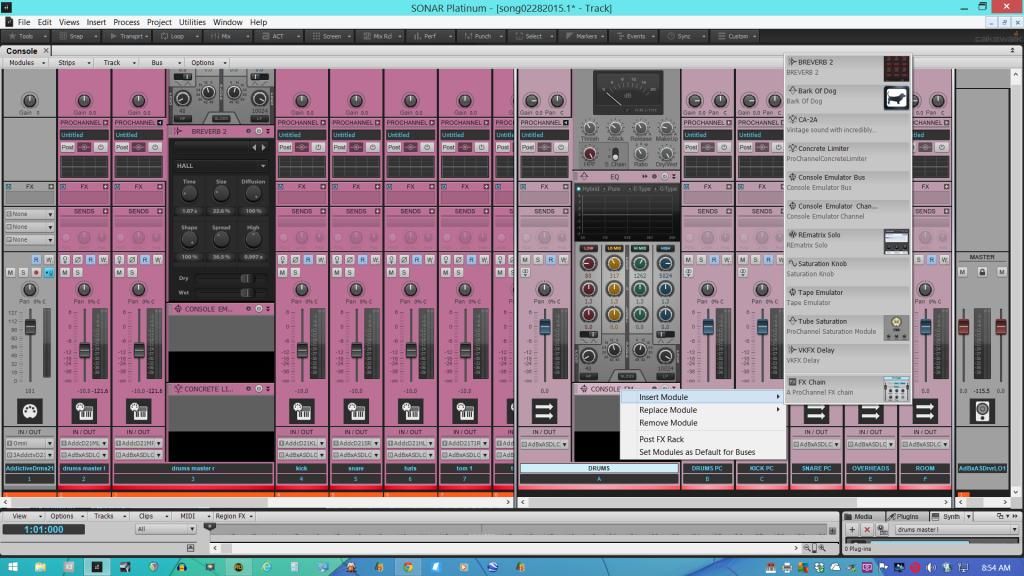Image resolution: width=1024 pixels, height=576 pixels.
Task: Open the Utilities menu
Action: (192, 22)
